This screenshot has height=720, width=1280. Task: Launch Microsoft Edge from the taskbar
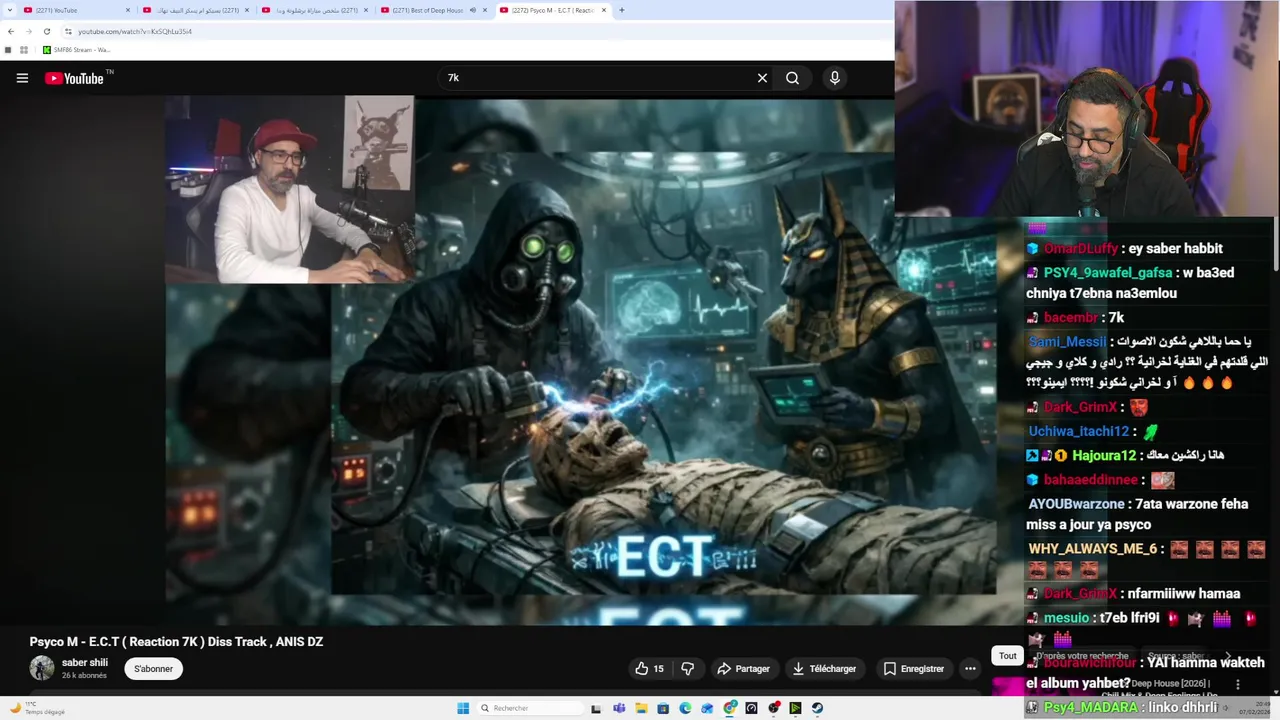point(685,708)
